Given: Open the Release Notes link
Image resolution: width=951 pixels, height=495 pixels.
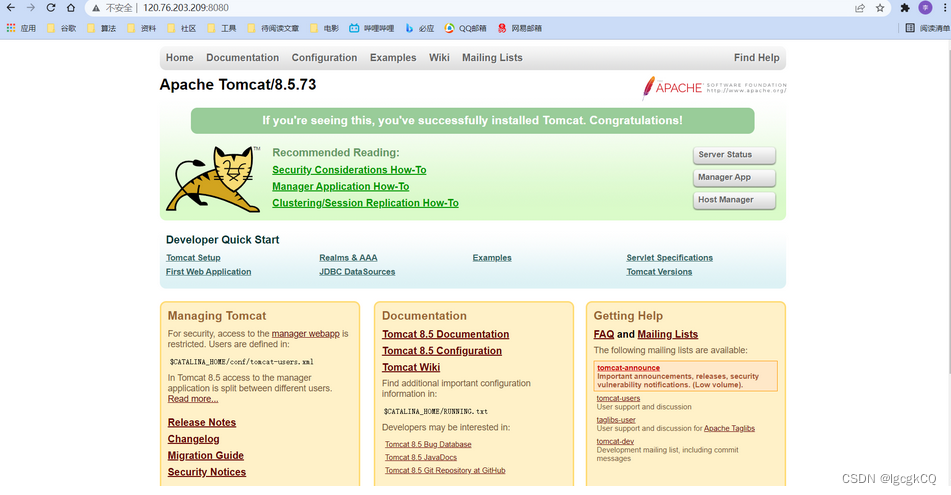Looking at the screenshot, I should (201, 423).
